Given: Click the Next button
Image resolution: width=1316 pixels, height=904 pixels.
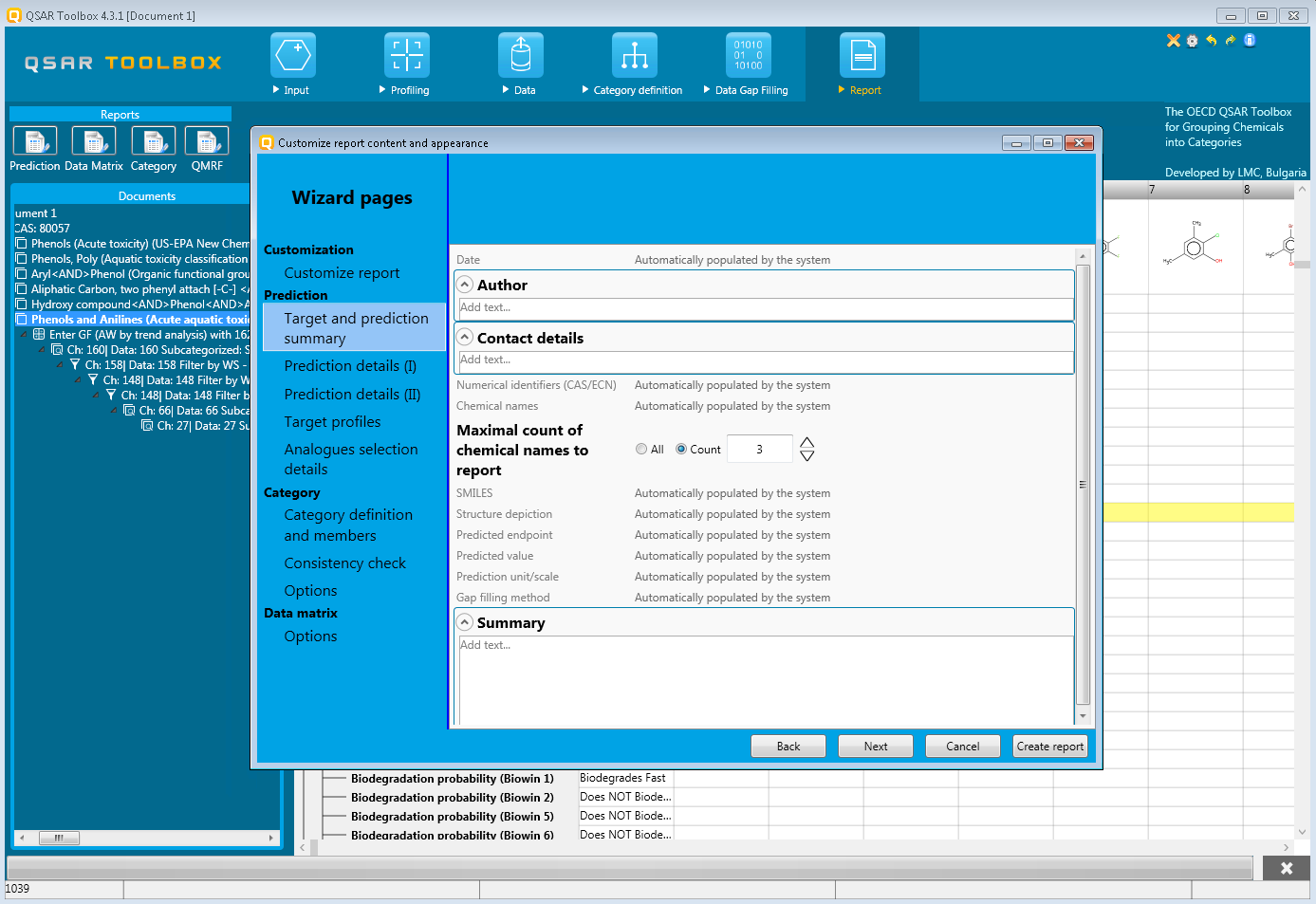Looking at the screenshot, I should (x=875, y=747).
